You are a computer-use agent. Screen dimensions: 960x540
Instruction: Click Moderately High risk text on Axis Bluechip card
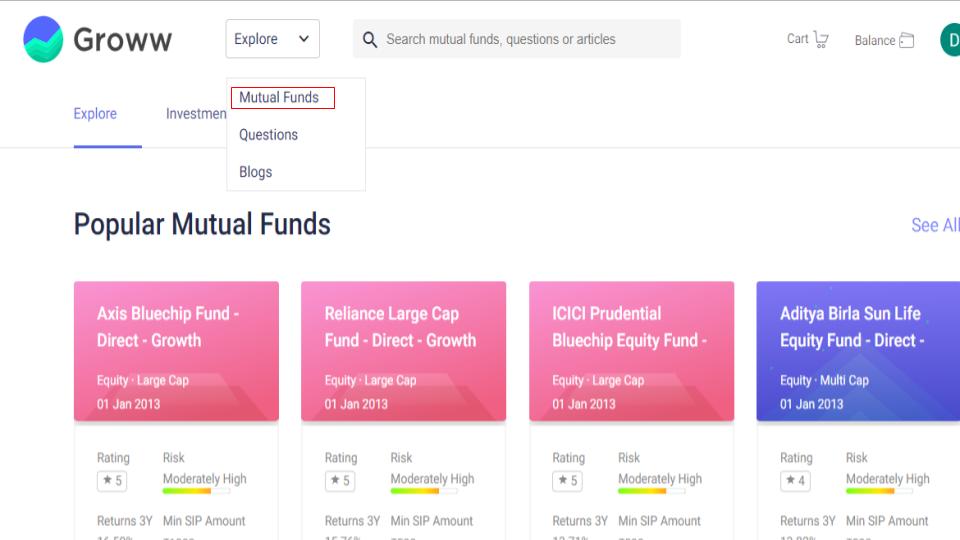(204, 479)
